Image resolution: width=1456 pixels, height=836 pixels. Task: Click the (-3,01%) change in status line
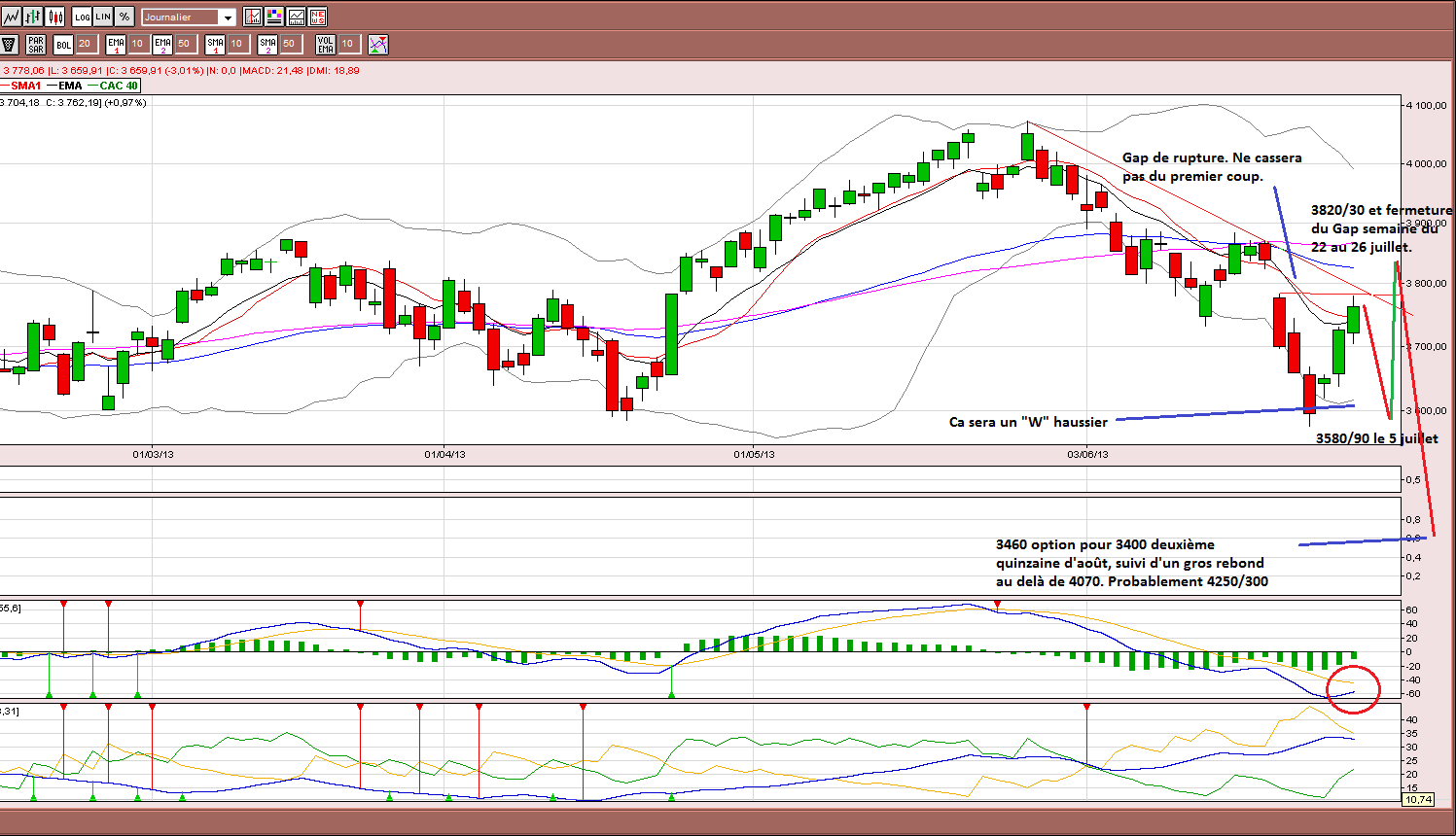click(184, 70)
